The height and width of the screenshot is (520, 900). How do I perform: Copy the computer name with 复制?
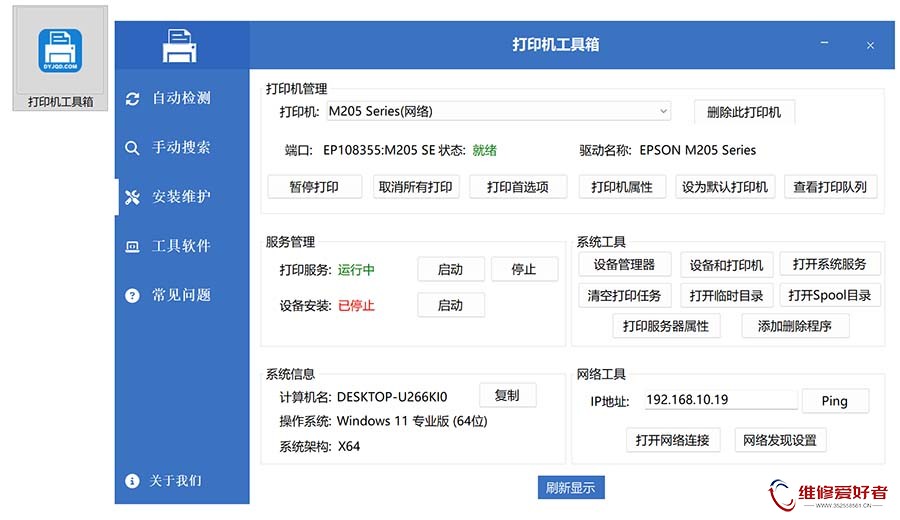click(x=507, y=395)
